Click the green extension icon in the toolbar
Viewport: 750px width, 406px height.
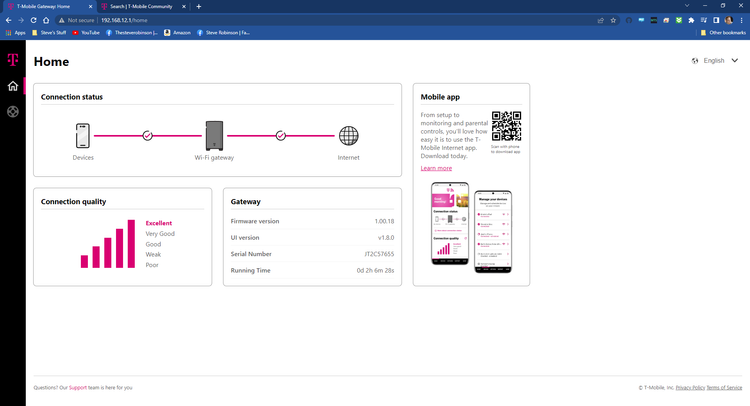[x=679, y=20]
